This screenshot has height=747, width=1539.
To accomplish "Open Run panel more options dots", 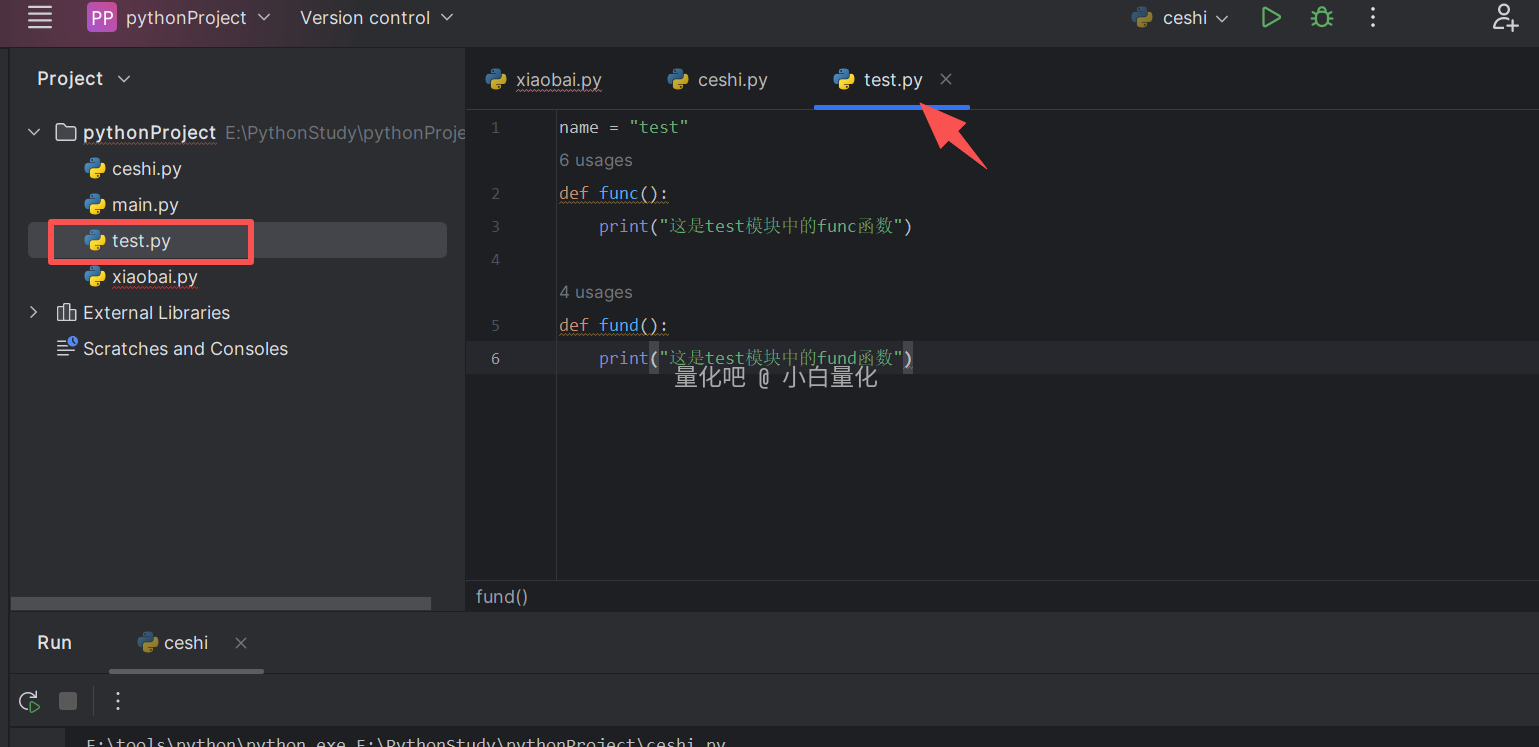I will [118, 701].
